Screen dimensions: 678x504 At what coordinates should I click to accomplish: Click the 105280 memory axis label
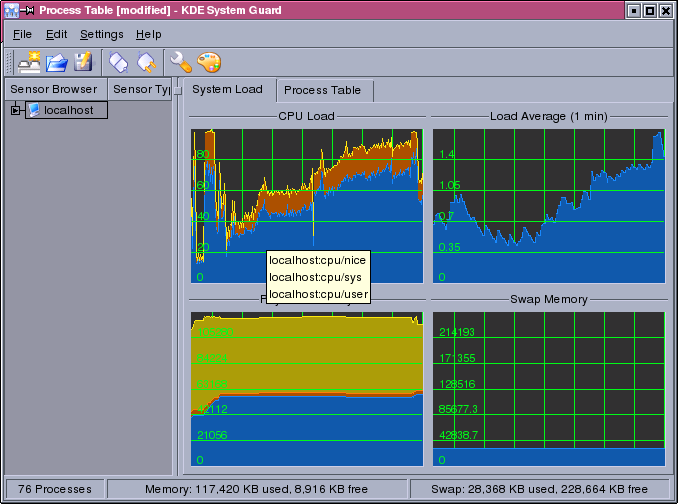[215, 332]
